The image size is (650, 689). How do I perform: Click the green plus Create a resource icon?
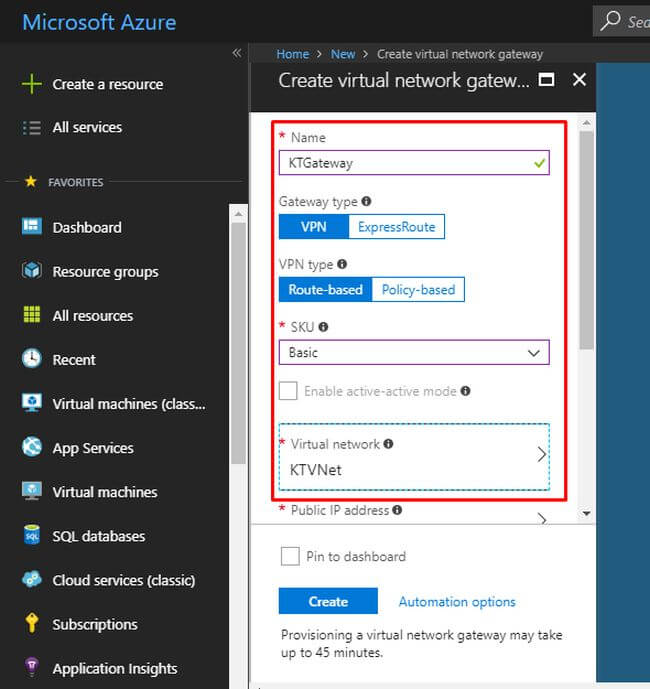32,84
